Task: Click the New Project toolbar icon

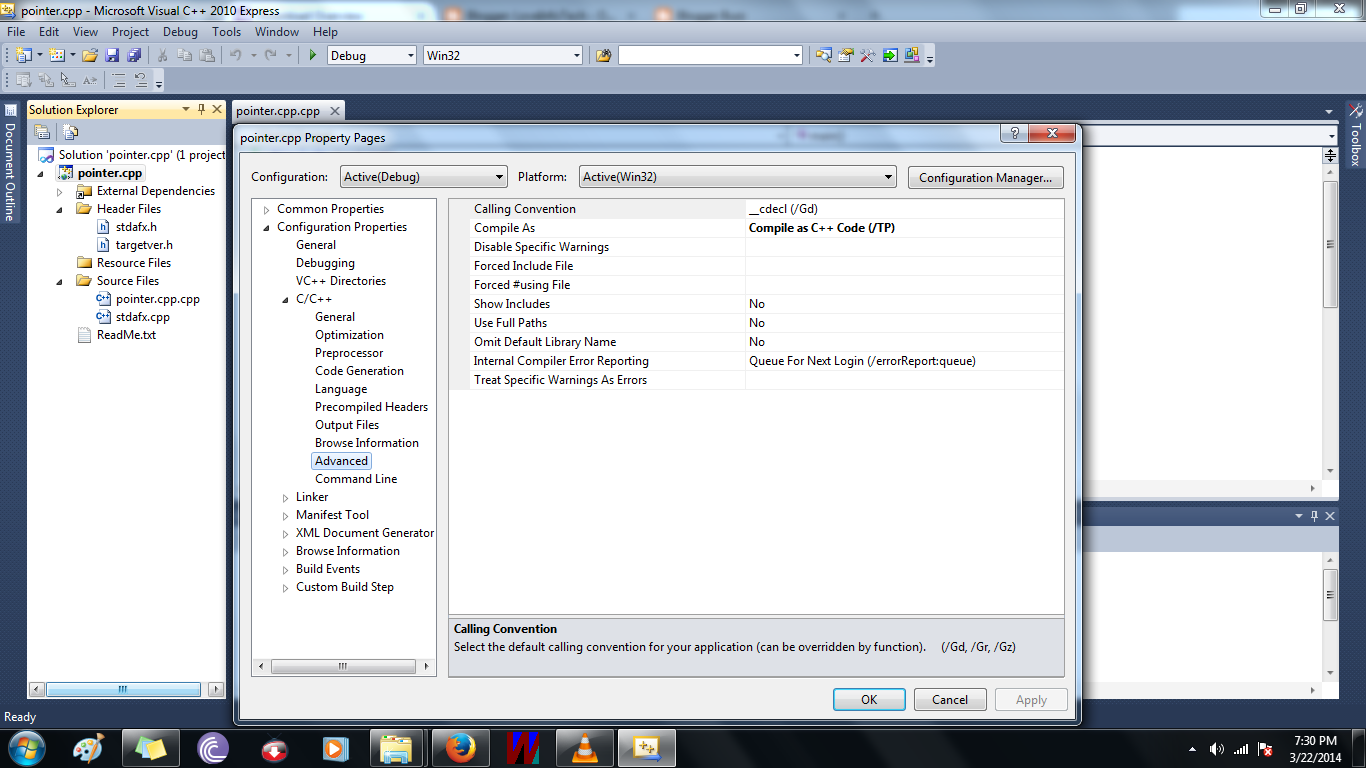Action: (23, 56)
